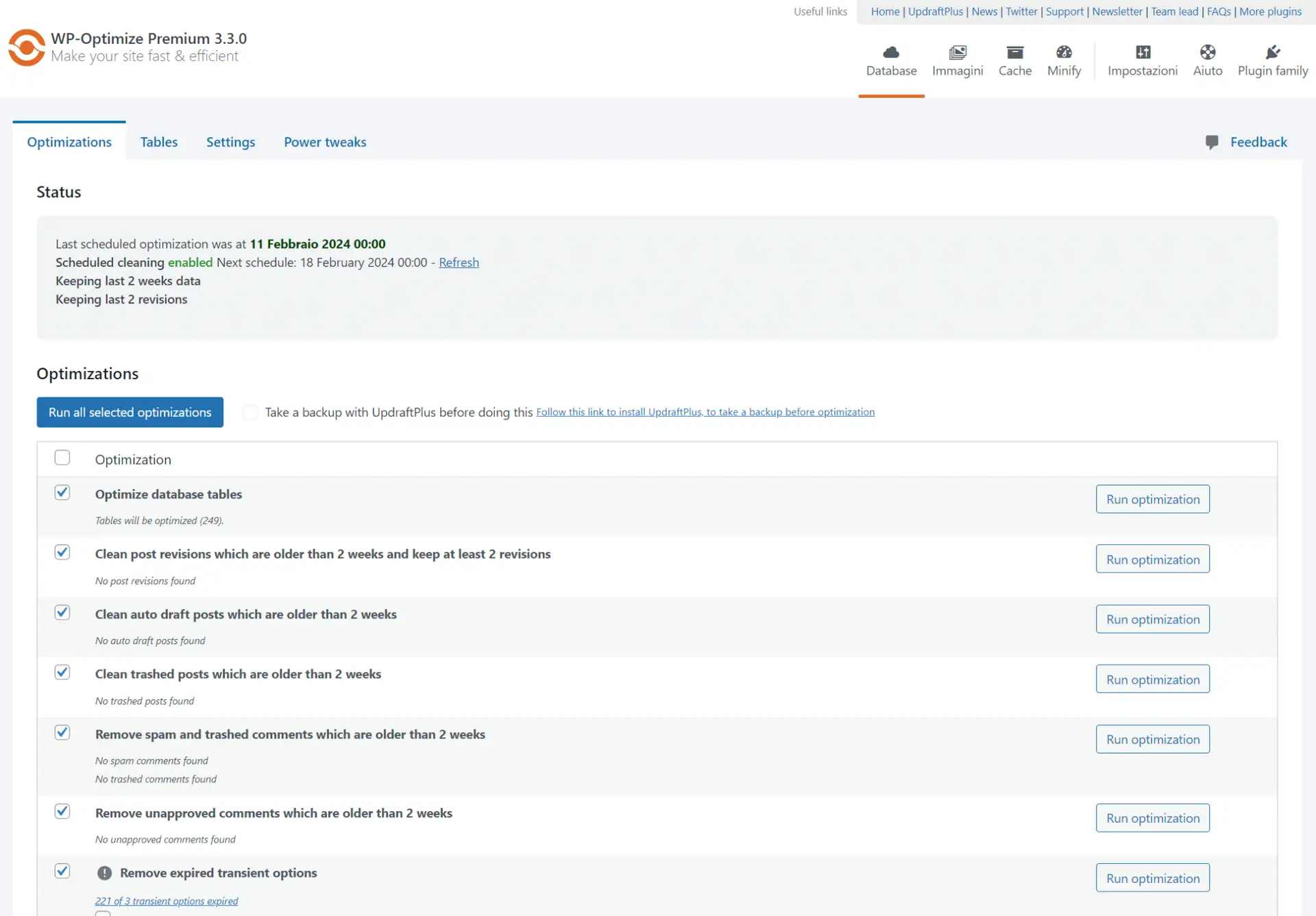Viewport: 1316px width, 916px height.
Task: Open the Feedback link
Action: pyautogui.click(x=1258, y=142)
